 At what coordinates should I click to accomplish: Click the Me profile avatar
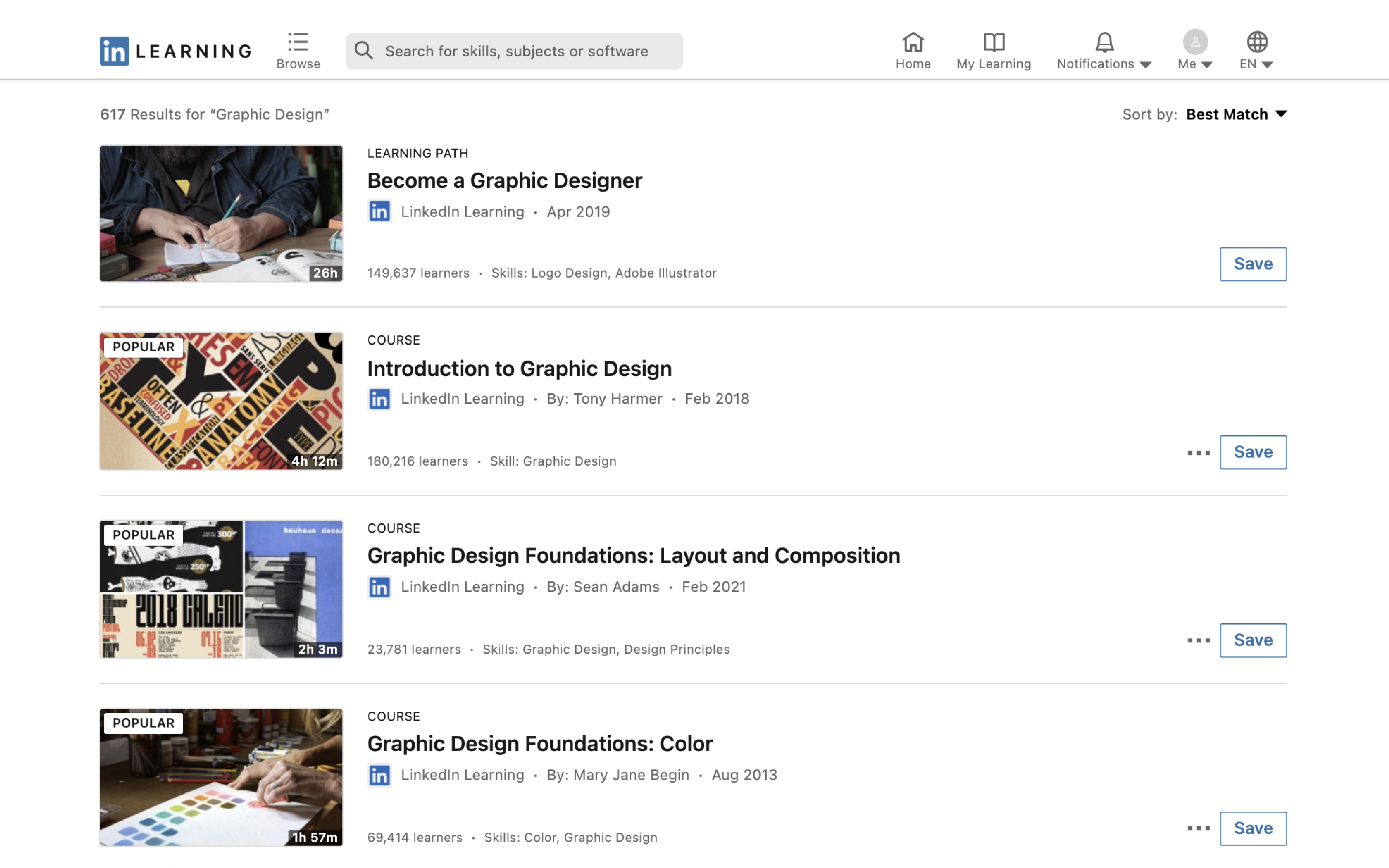[1195, 42]
